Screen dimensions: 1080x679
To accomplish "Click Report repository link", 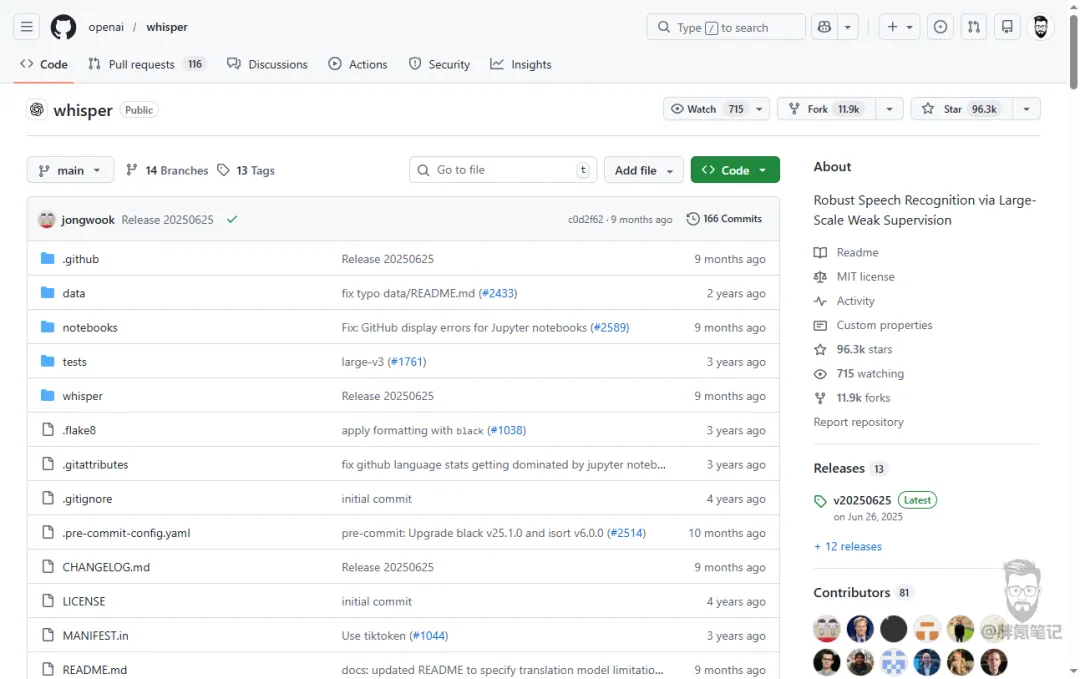I will (858, 421).
